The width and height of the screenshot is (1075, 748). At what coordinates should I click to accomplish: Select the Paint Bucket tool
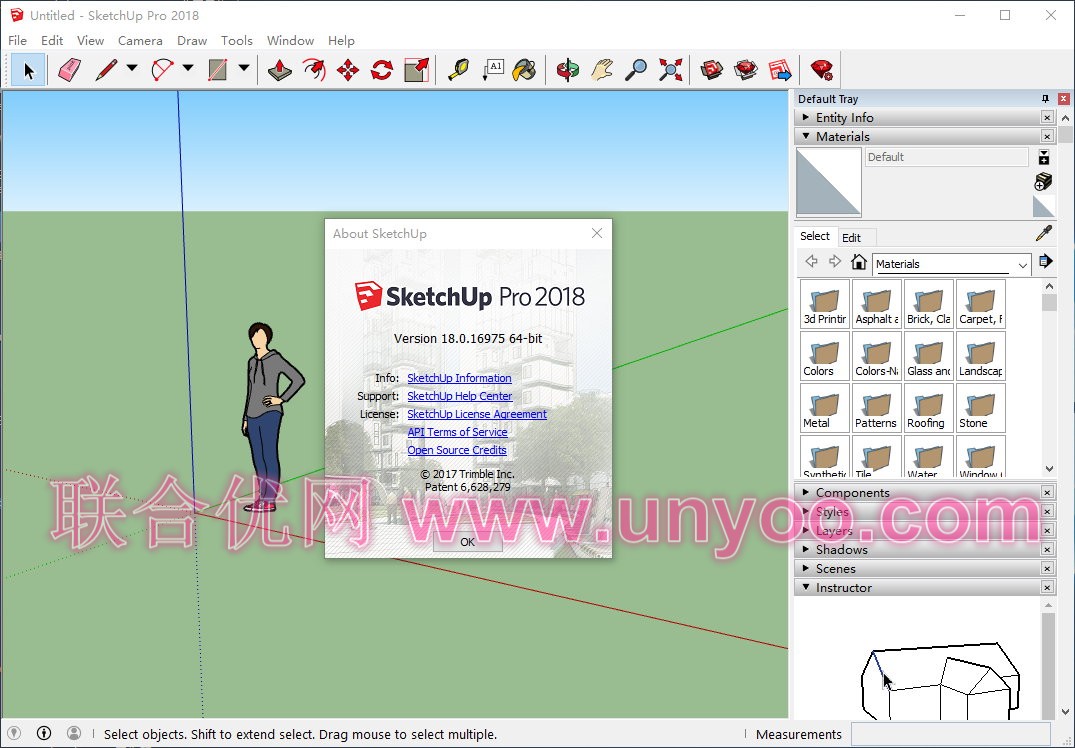pos(525,70)
